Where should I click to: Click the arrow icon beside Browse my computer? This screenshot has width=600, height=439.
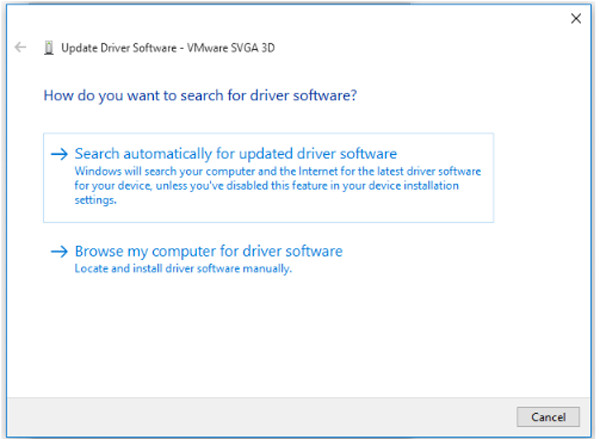pos(59,252)
